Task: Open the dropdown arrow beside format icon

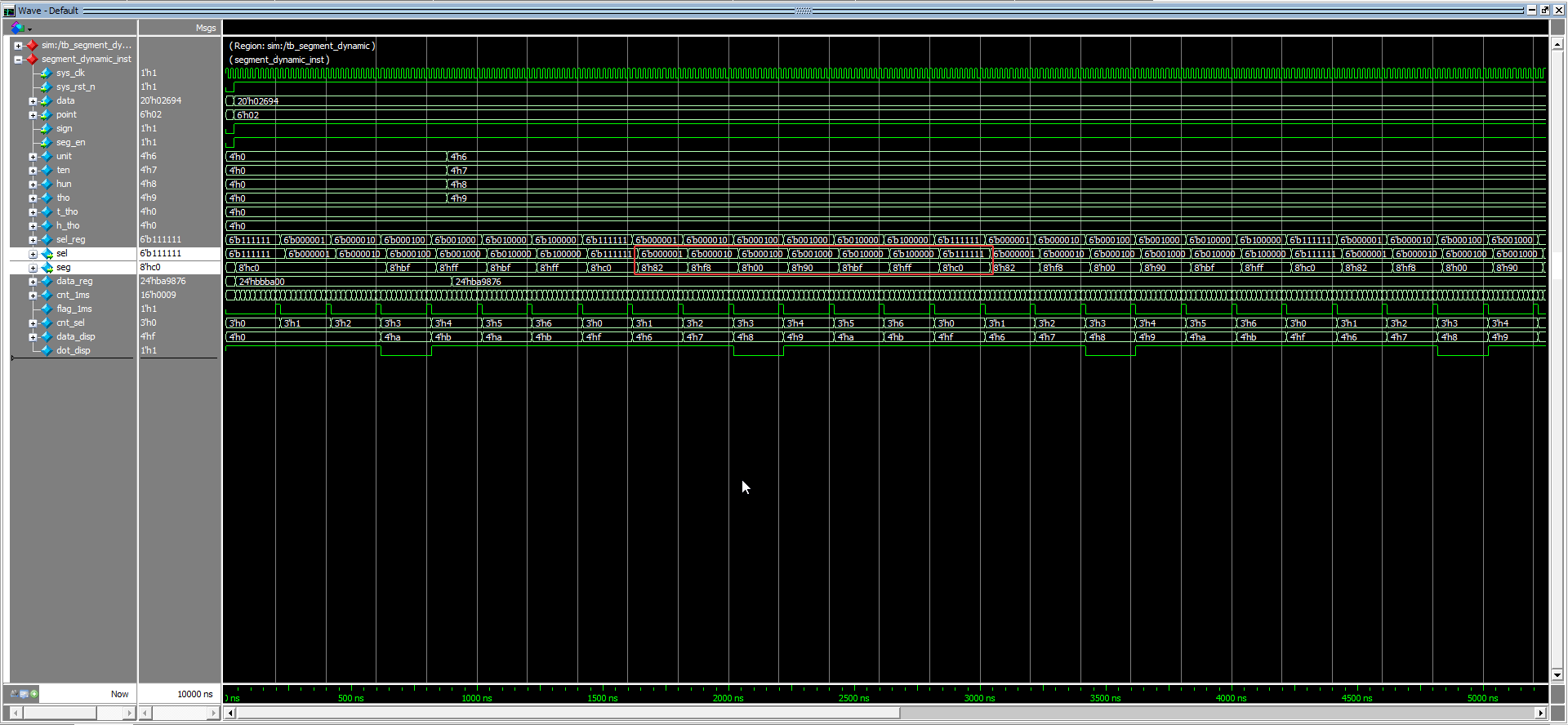Action: (29, 29)
